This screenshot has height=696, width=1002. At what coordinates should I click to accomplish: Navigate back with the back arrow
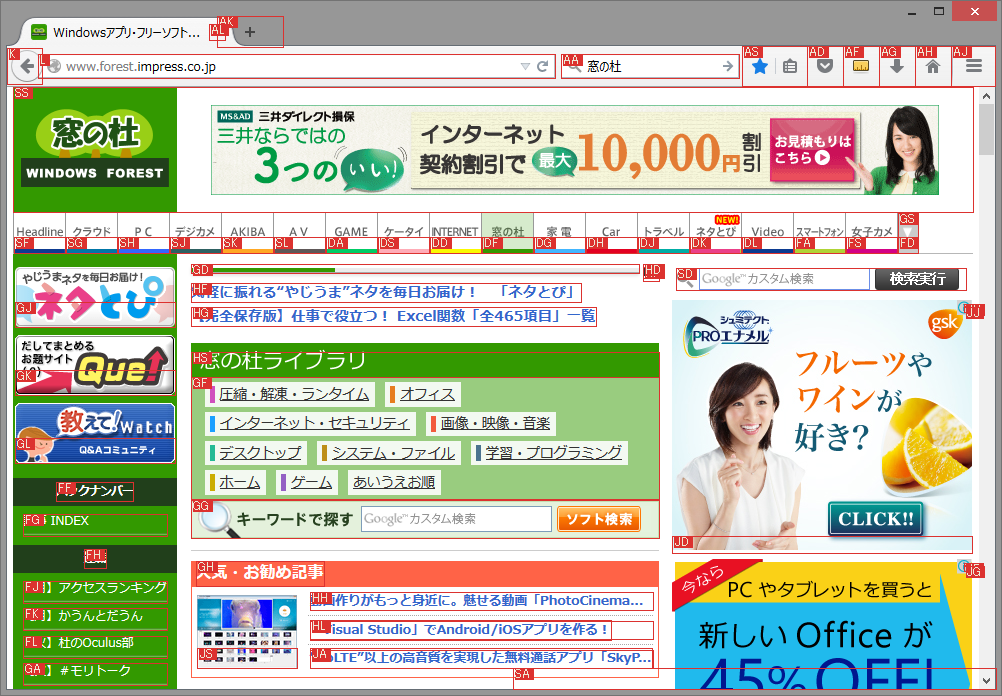point(27,66)
